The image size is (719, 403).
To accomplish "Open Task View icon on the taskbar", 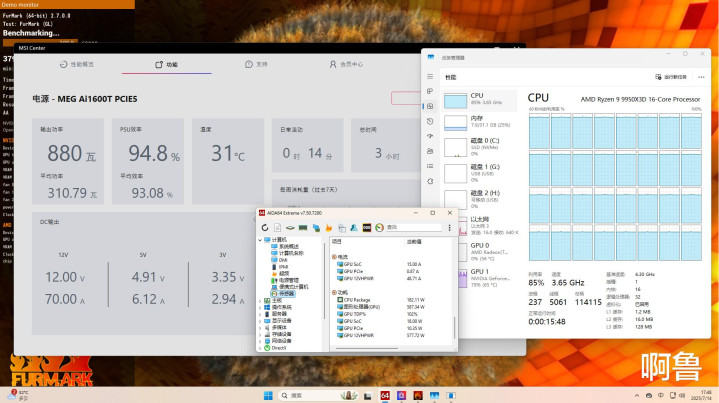I will click(368, 395).
